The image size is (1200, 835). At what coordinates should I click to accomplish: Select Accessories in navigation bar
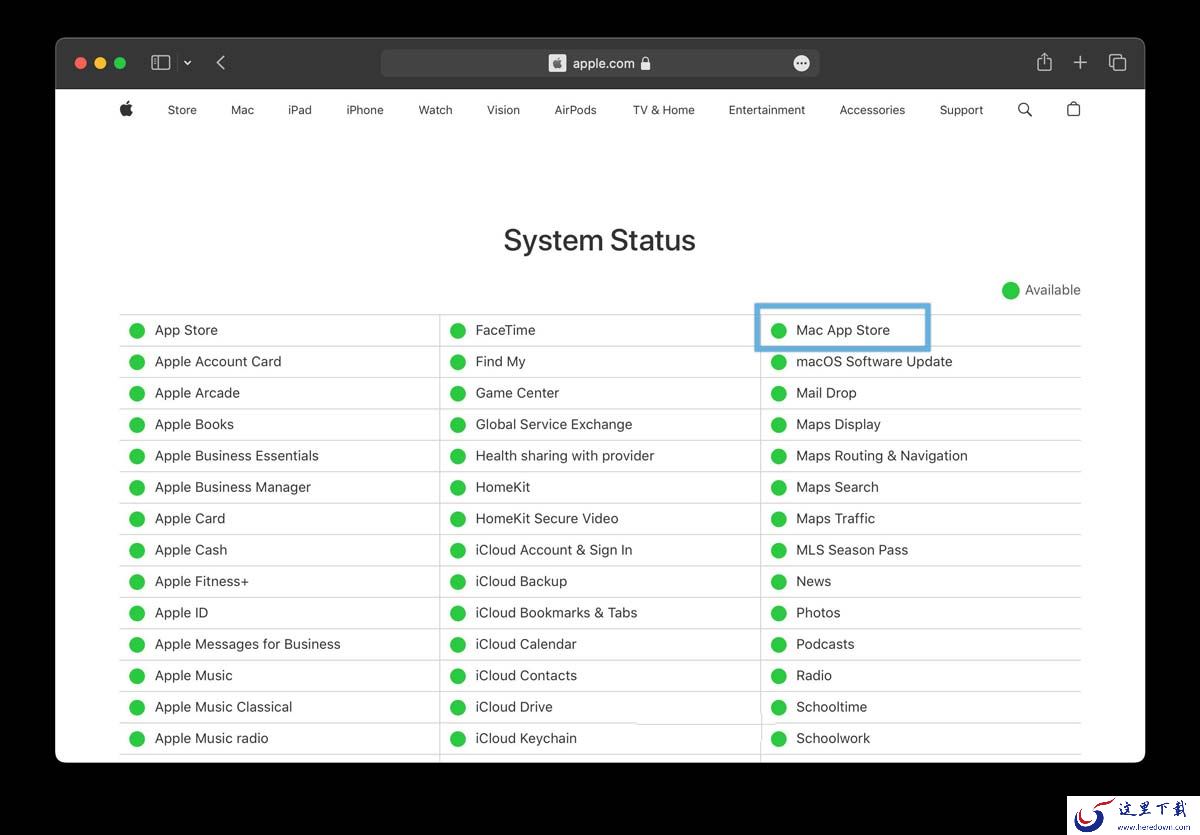pyautogui.click(x=872, y=110)
